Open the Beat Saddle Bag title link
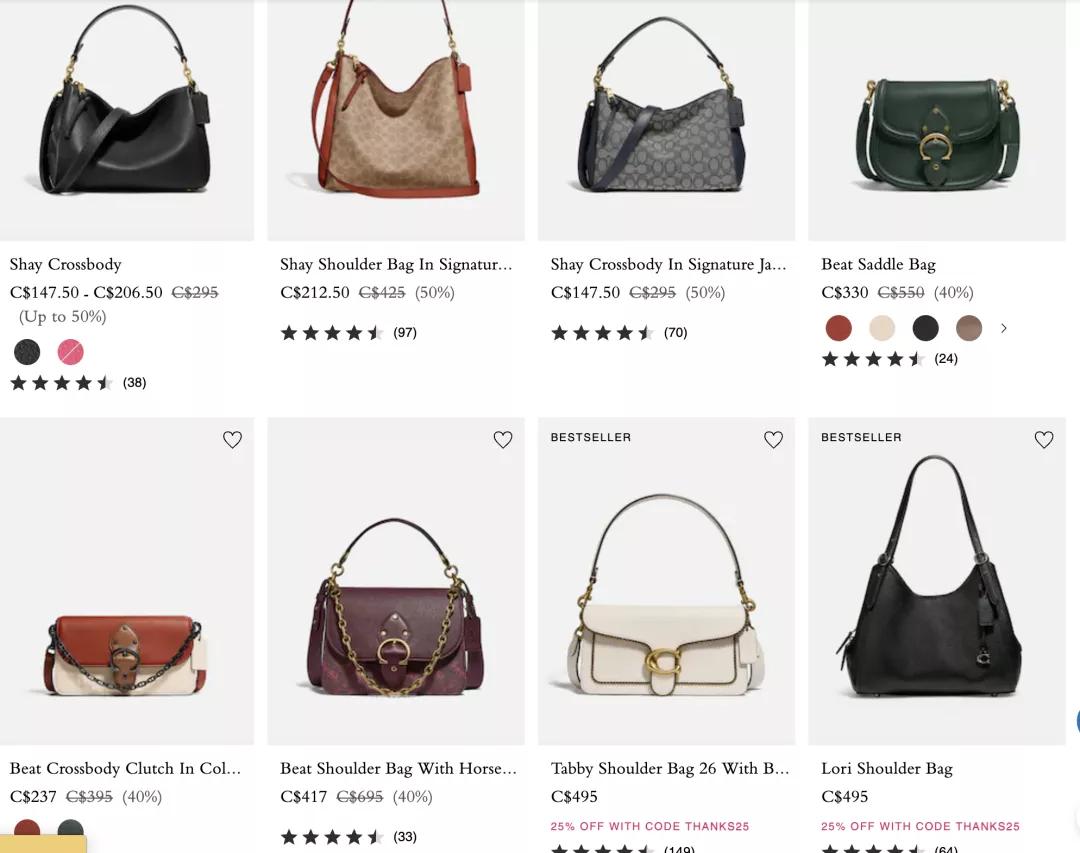 [x=878, y=264]
